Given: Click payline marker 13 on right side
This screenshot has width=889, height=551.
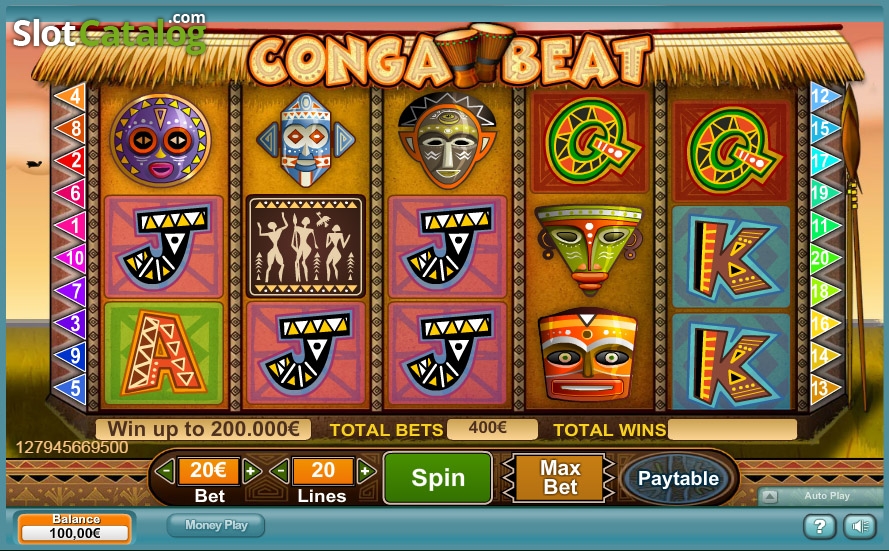Looking at the screenshot, I should click(826, 388).
